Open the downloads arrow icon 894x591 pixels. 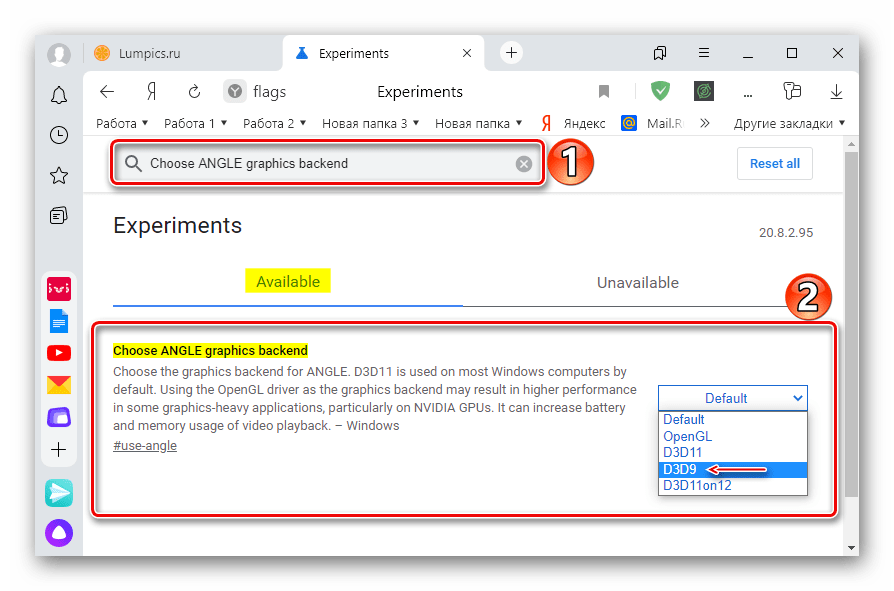click(x=836, y=92)
